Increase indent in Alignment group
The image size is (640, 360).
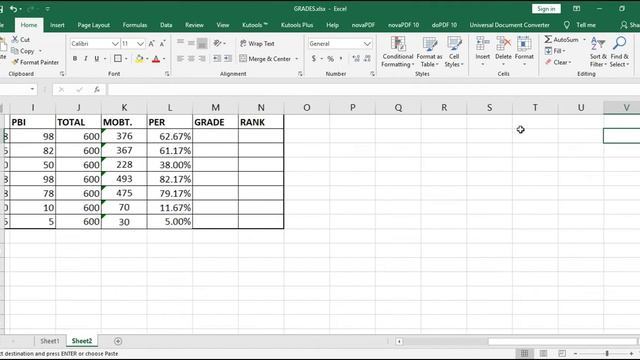point(228,59)
